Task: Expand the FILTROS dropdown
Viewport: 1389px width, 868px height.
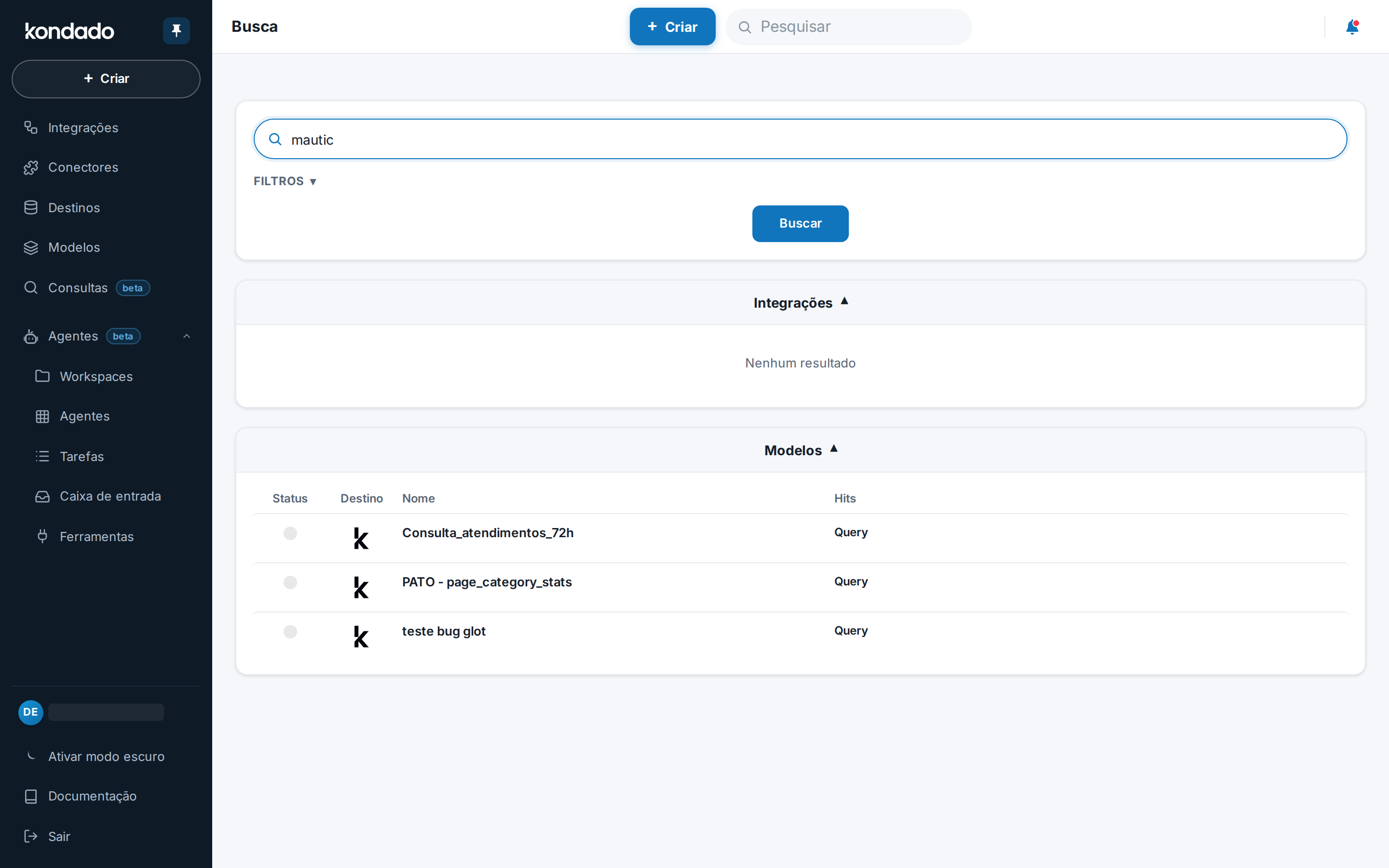Action: (285, 181)
